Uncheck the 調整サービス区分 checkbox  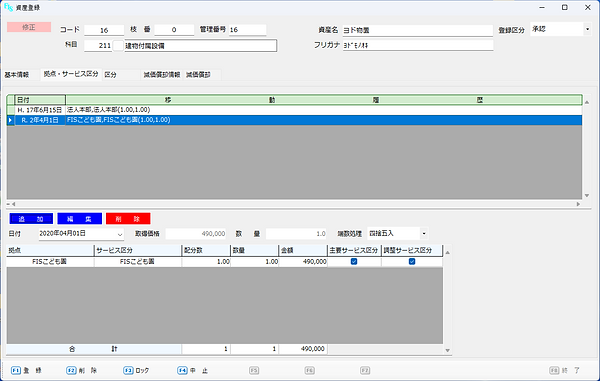tap(412, 262)
